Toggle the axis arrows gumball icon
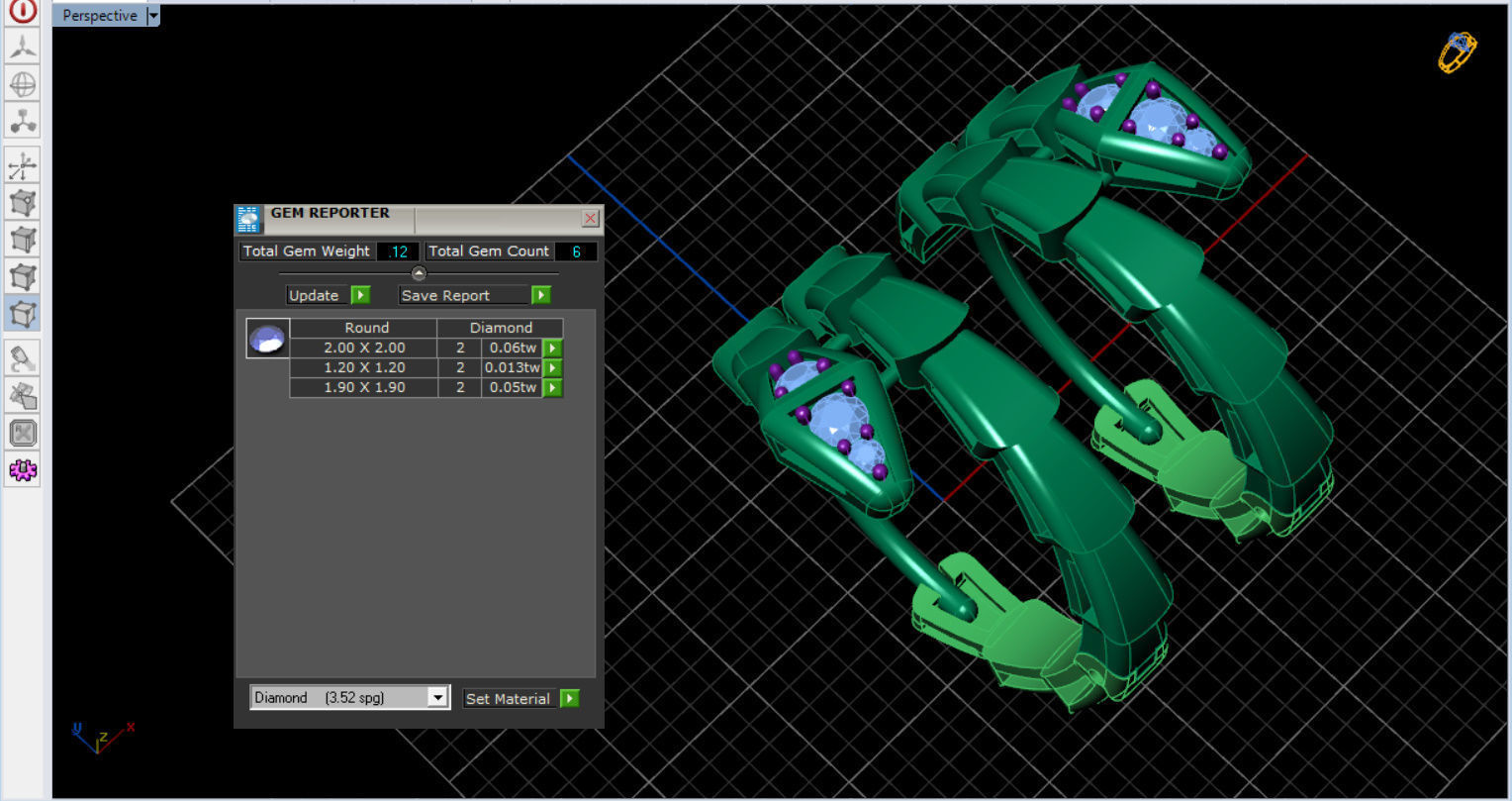The image size is (1512, 801). click(x=22, y=166)
